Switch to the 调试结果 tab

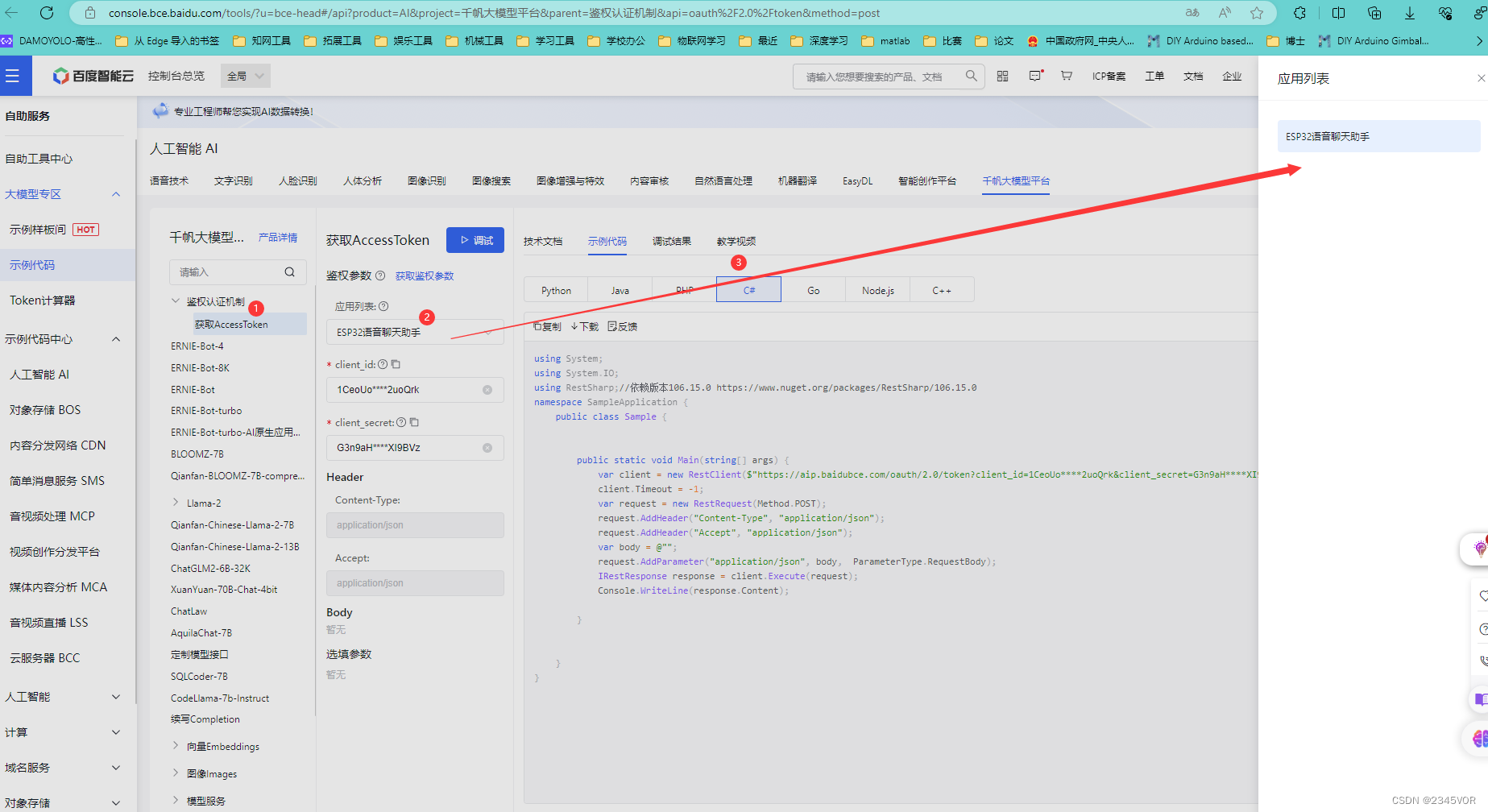pyautogui.click(x=672, y=241)
